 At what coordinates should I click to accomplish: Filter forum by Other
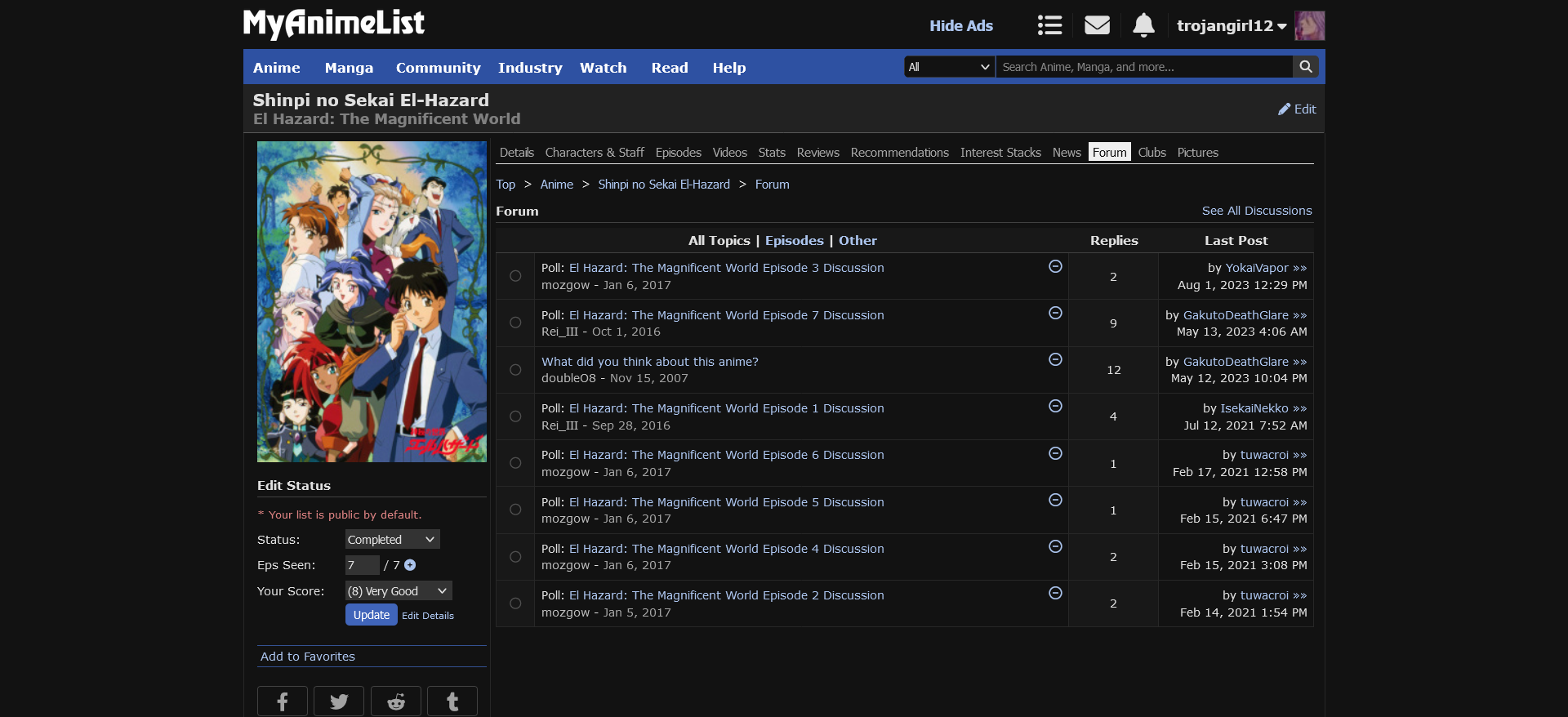click(857, 241)
